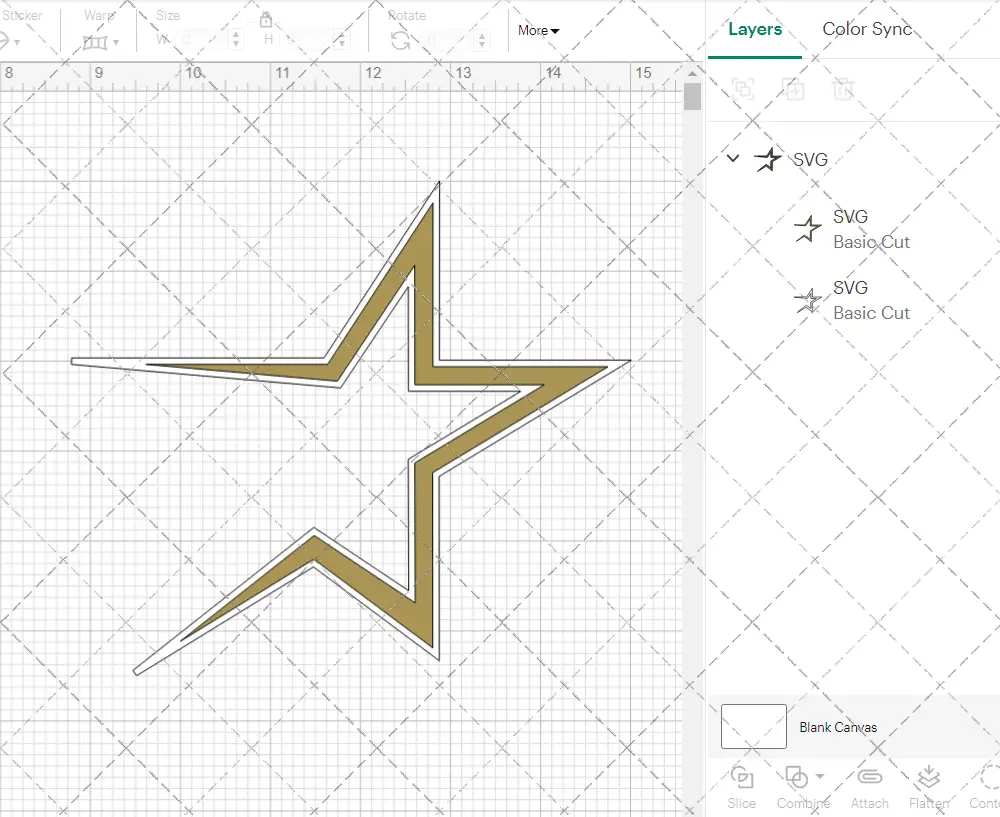Viewport: 1000px width, 817px height.
Task: Click the Rotate angle input field
Action: point(448,40)
